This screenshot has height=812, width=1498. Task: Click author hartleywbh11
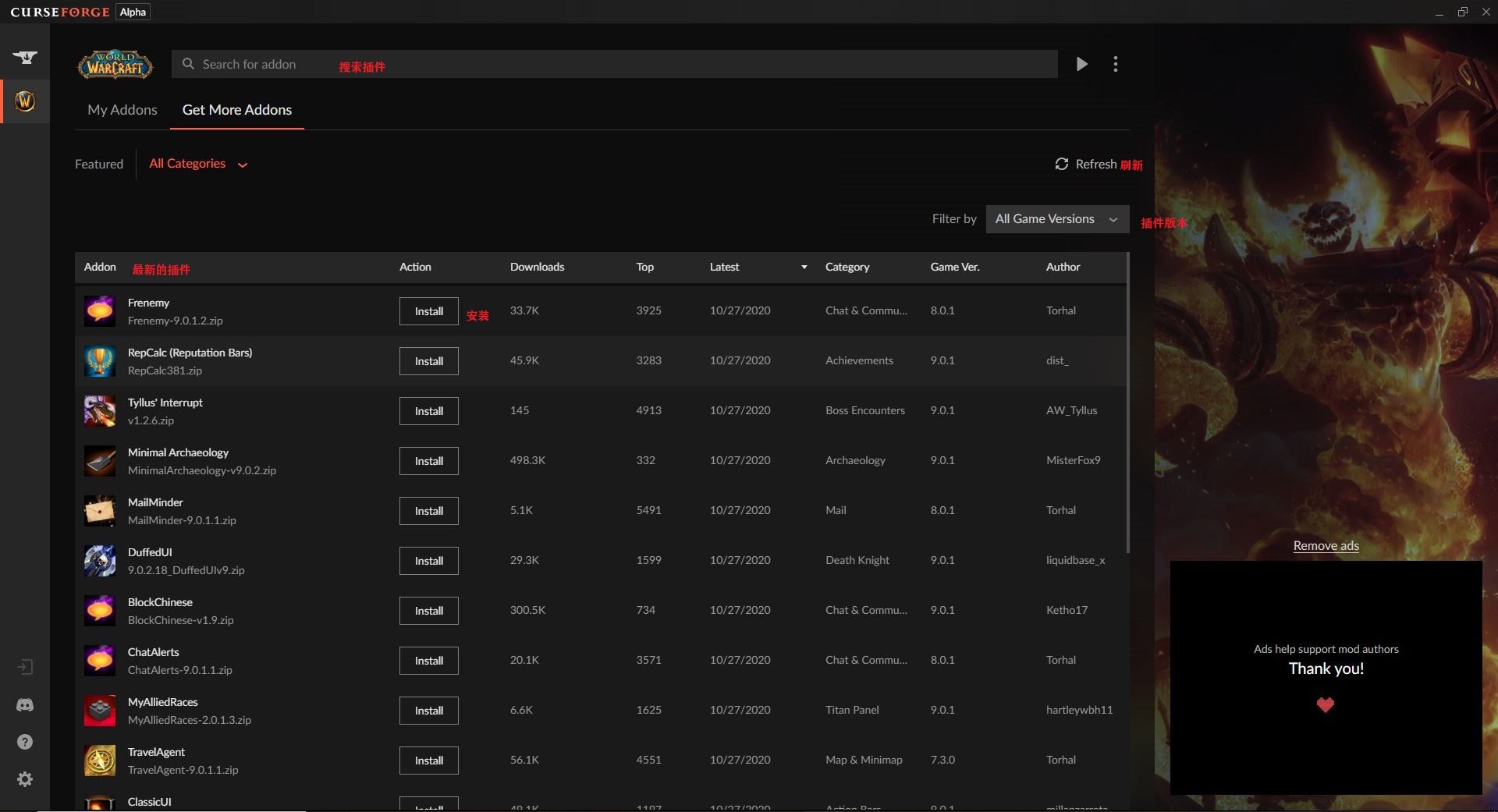[x=1079, y=710]
